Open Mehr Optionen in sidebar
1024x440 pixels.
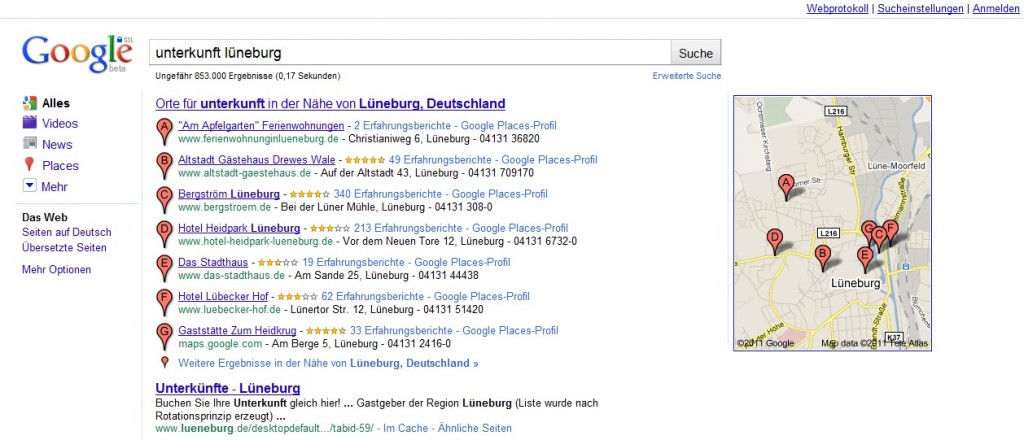click(57, 270)
